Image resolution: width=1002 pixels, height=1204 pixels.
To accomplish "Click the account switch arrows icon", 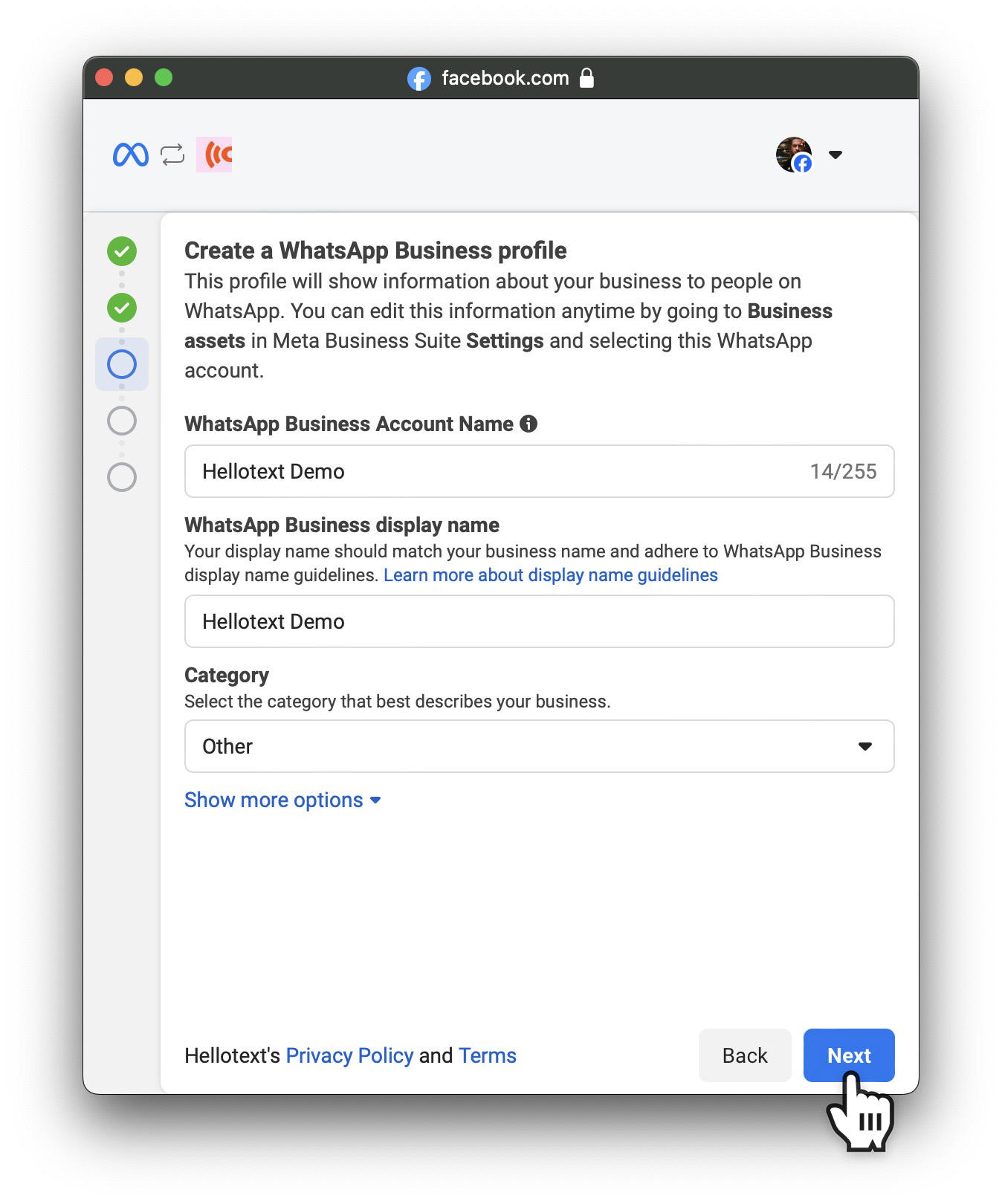I will 172,155.
